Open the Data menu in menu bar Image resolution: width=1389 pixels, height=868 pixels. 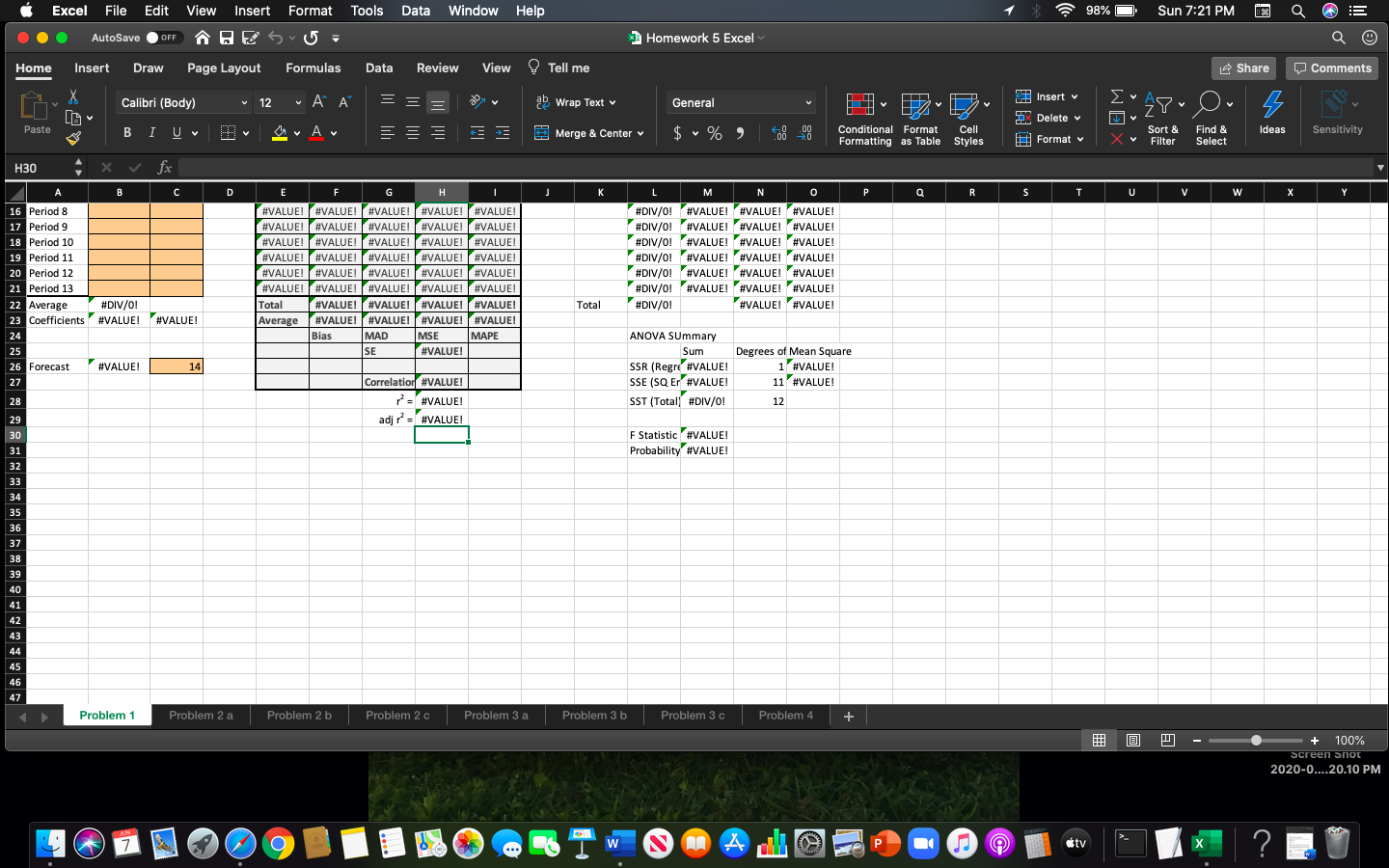416,11
